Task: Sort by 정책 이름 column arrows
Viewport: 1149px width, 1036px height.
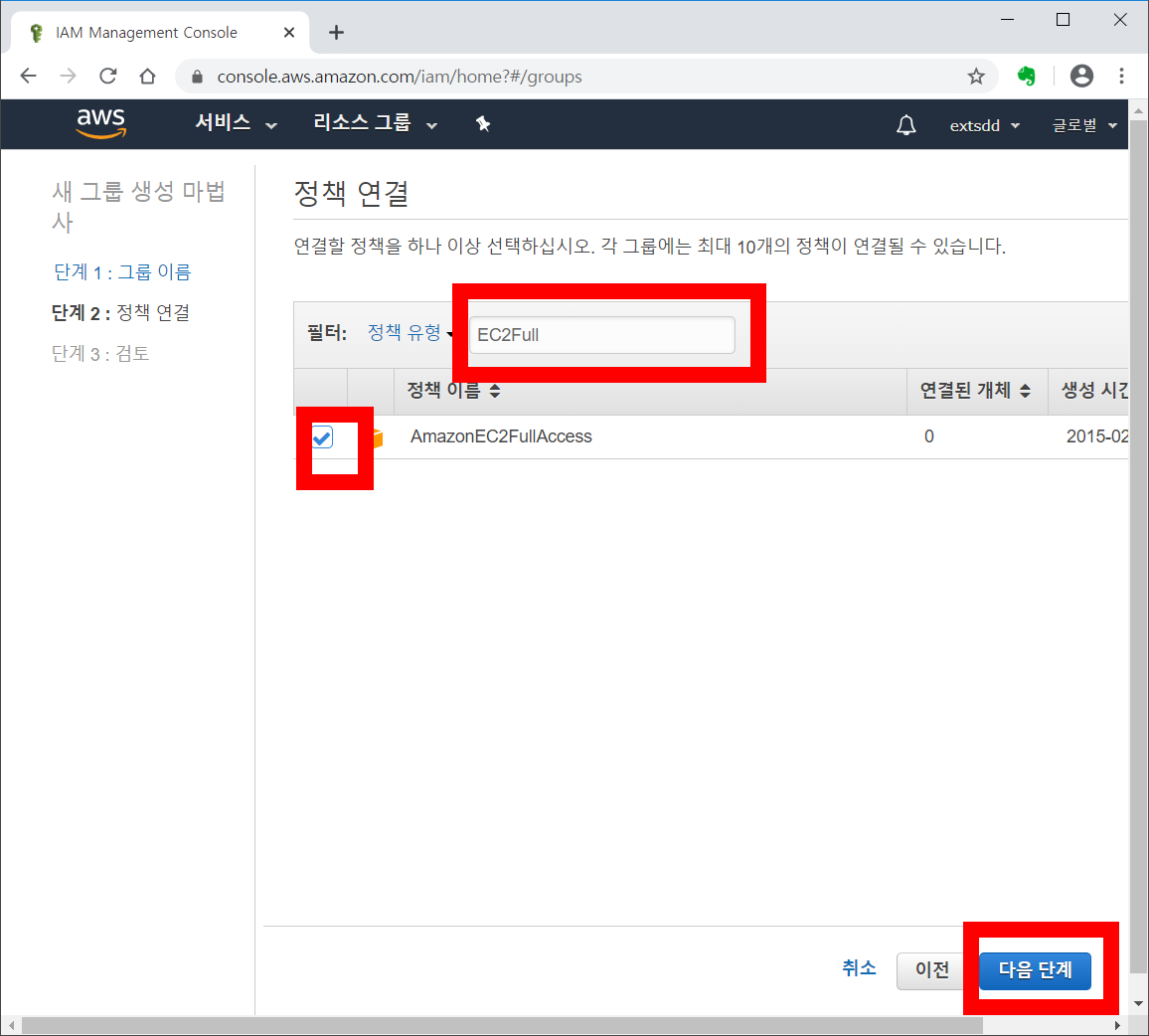Action: tap(495, 391)
